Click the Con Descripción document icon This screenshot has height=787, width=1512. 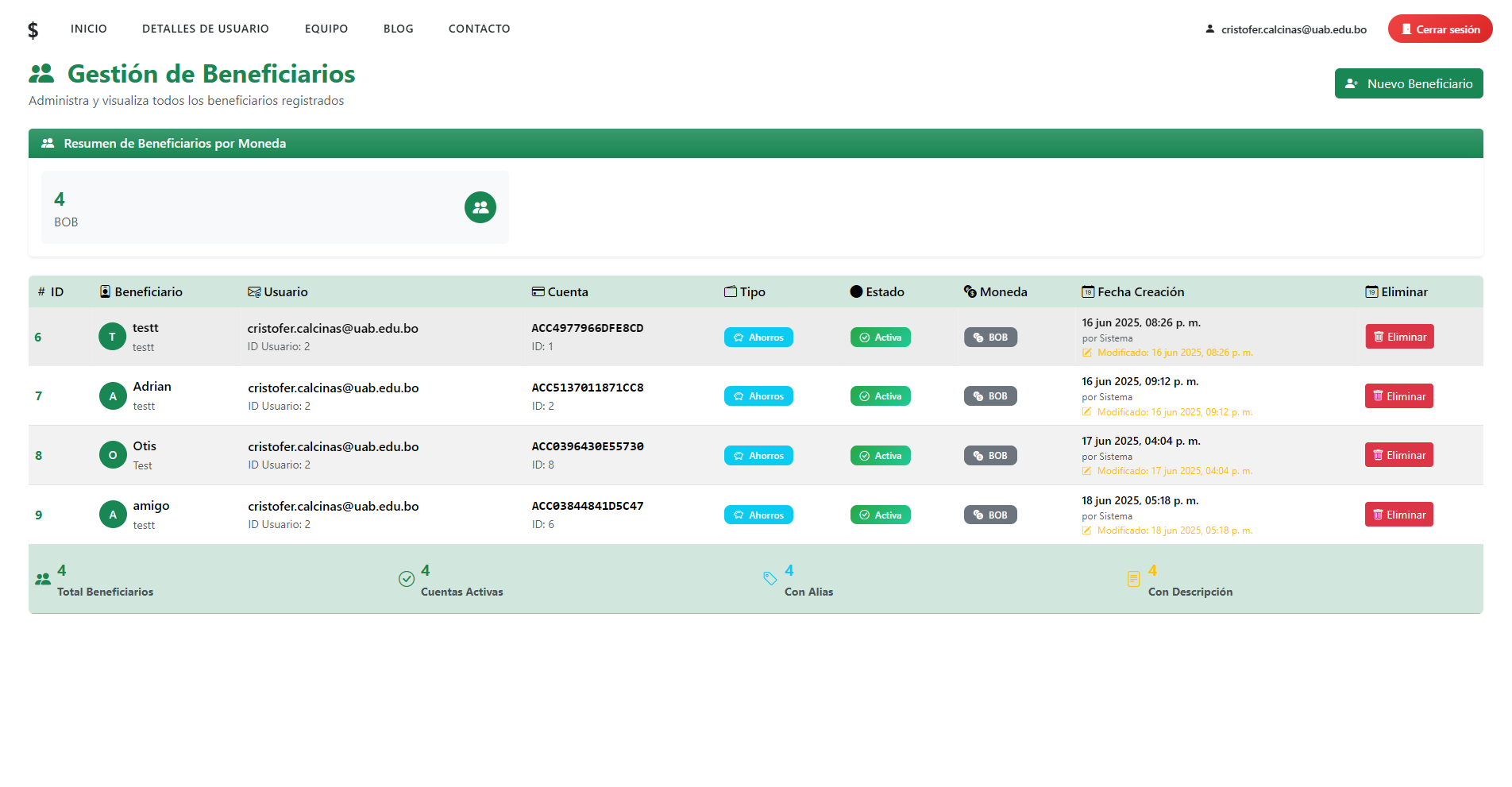pyautogui.click(x=1134, y=579)
